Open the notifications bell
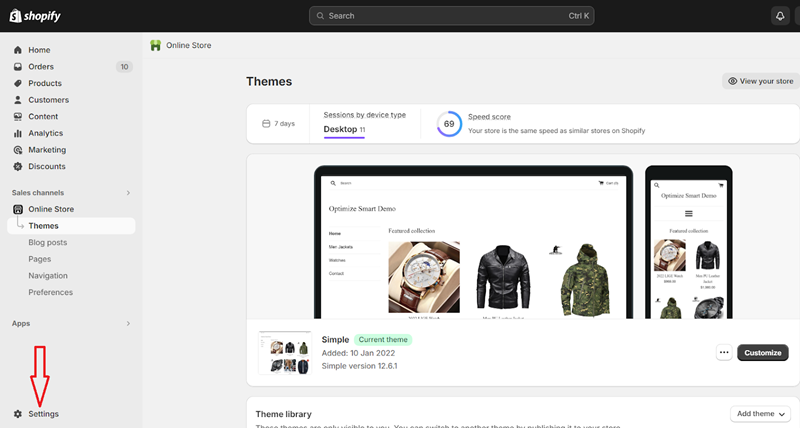The height and width of the screenshot is (428, 800). 780,16
